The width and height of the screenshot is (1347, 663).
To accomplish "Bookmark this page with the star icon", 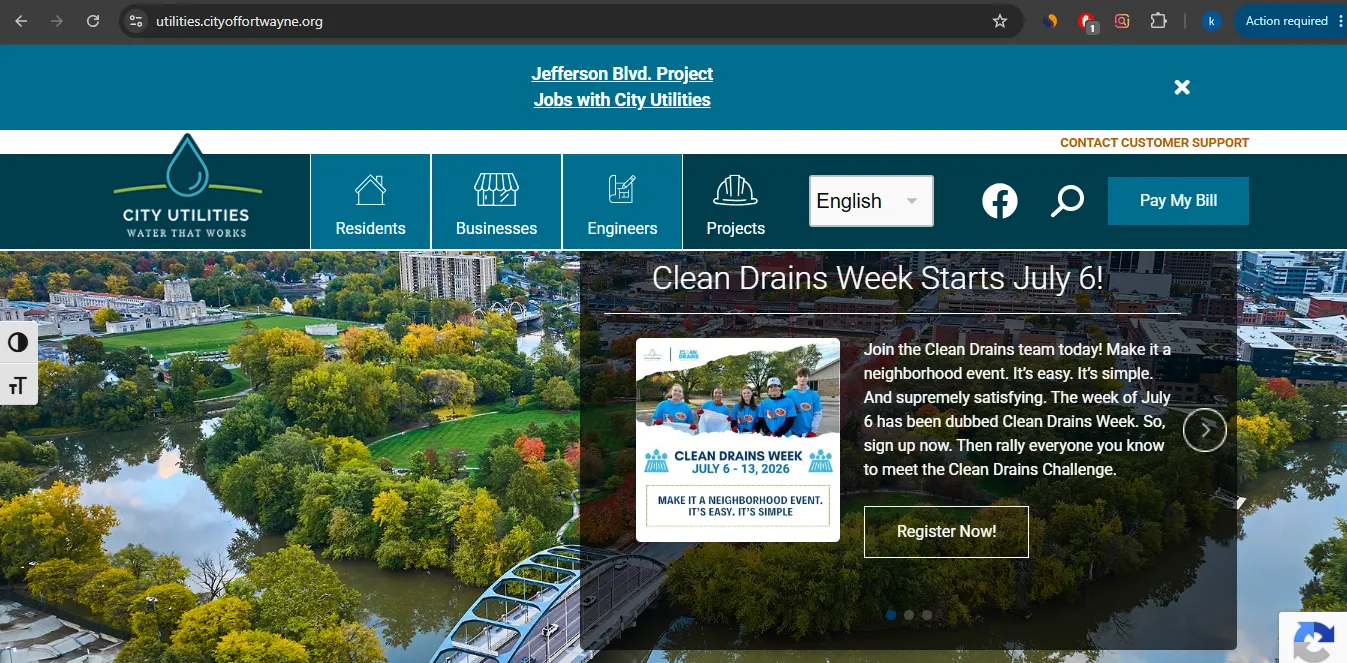I will coord(1000,21).
